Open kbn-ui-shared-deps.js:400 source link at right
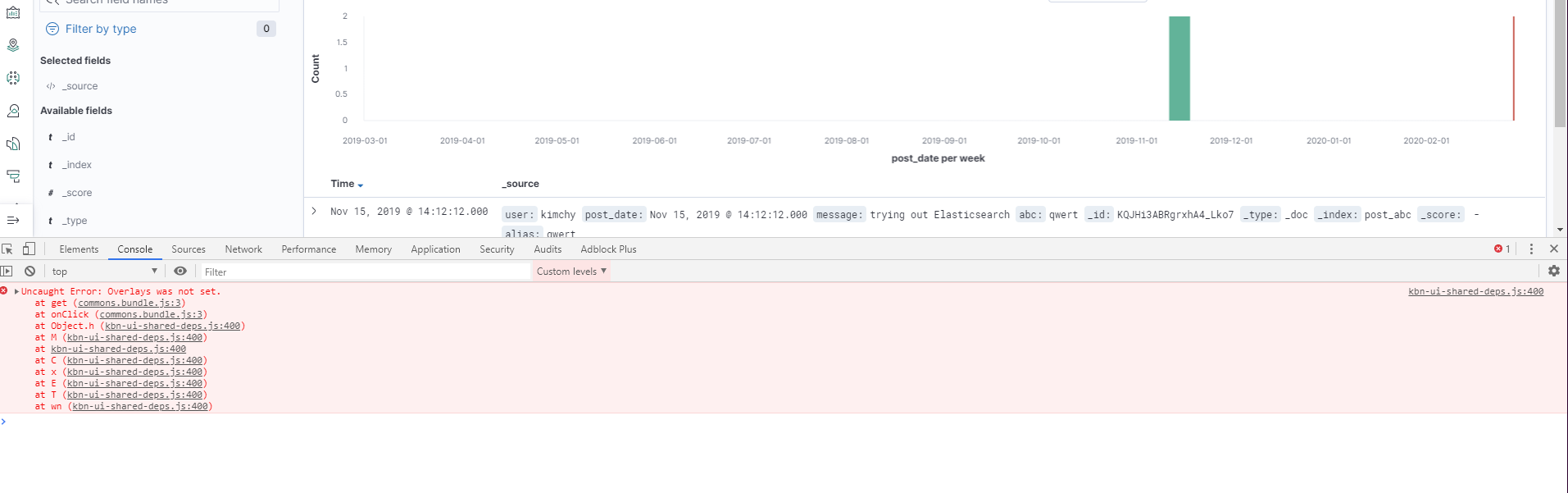 (x=1475, y=291)
